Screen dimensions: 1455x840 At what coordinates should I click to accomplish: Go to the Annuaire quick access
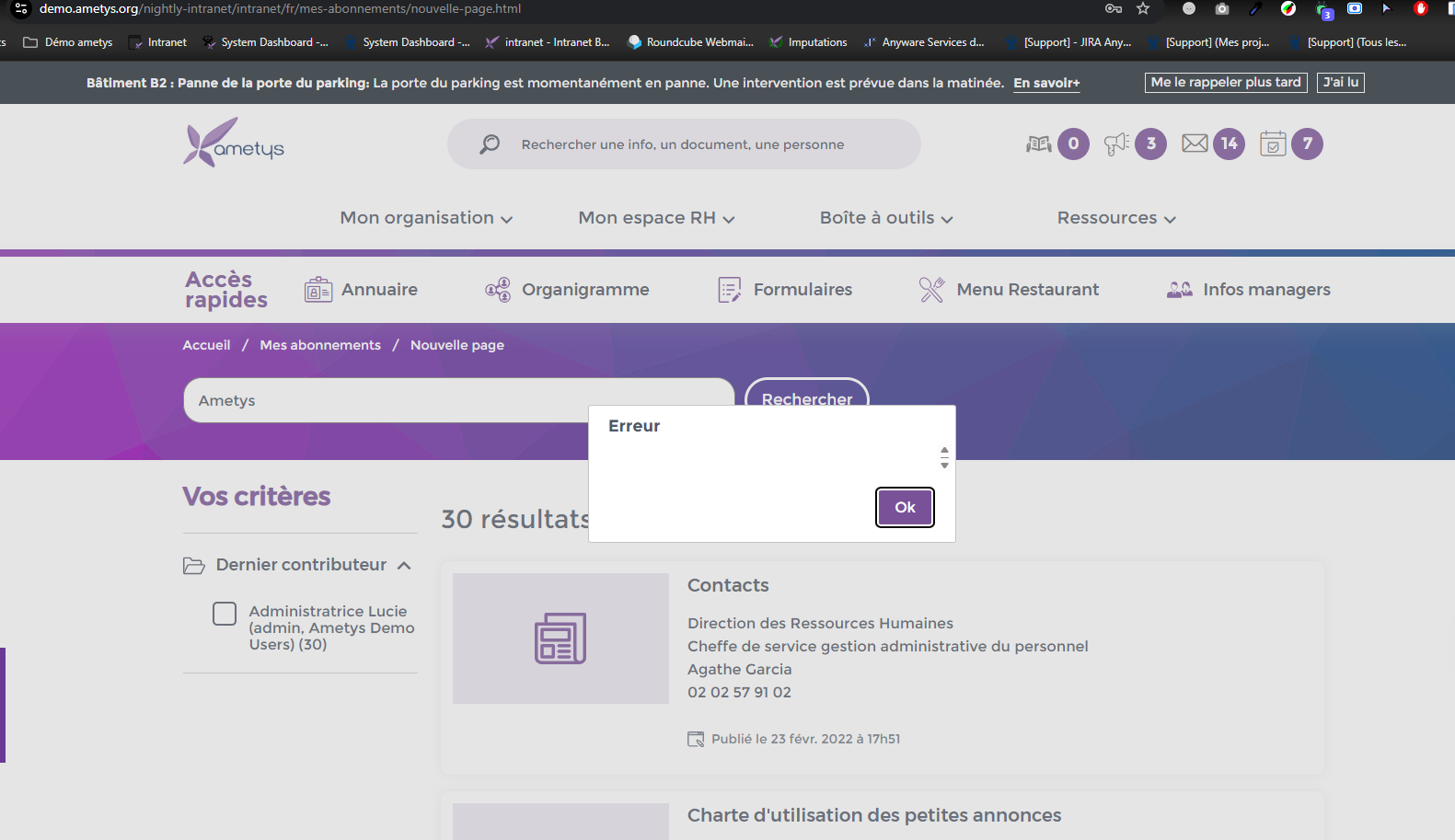pos(361,290)
